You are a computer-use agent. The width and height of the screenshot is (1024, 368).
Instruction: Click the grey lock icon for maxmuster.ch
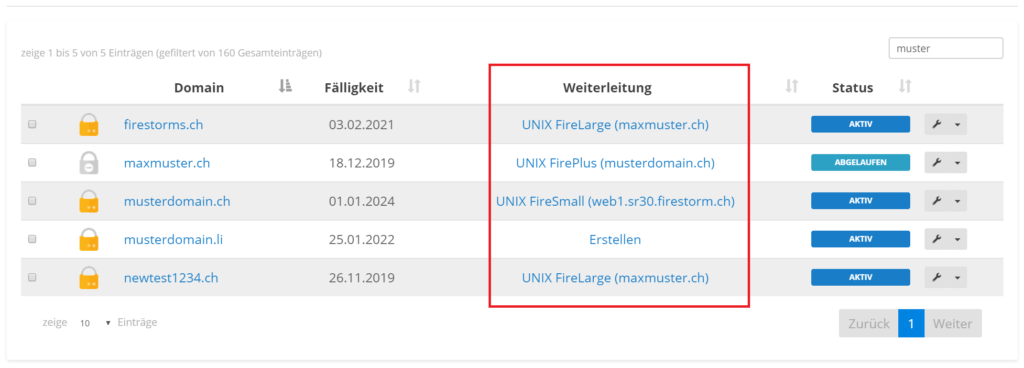pos(89,162)
